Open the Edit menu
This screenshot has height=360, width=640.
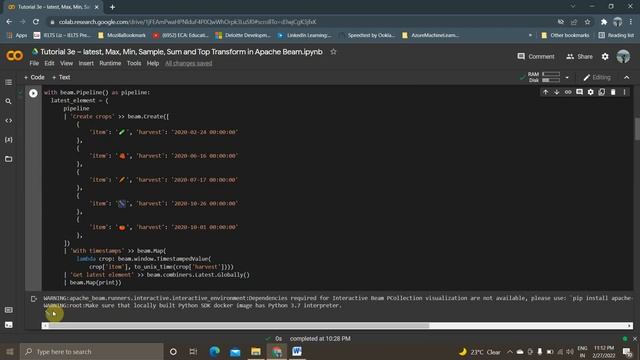click(49, 63)
